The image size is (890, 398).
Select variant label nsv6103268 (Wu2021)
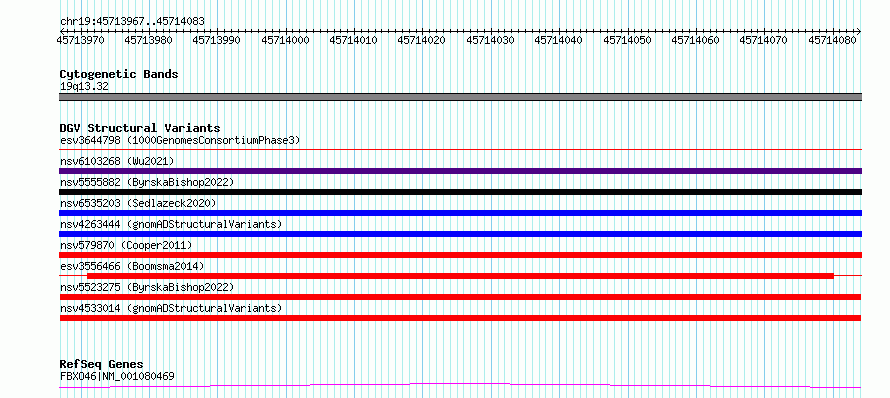(x=117, y=162)
